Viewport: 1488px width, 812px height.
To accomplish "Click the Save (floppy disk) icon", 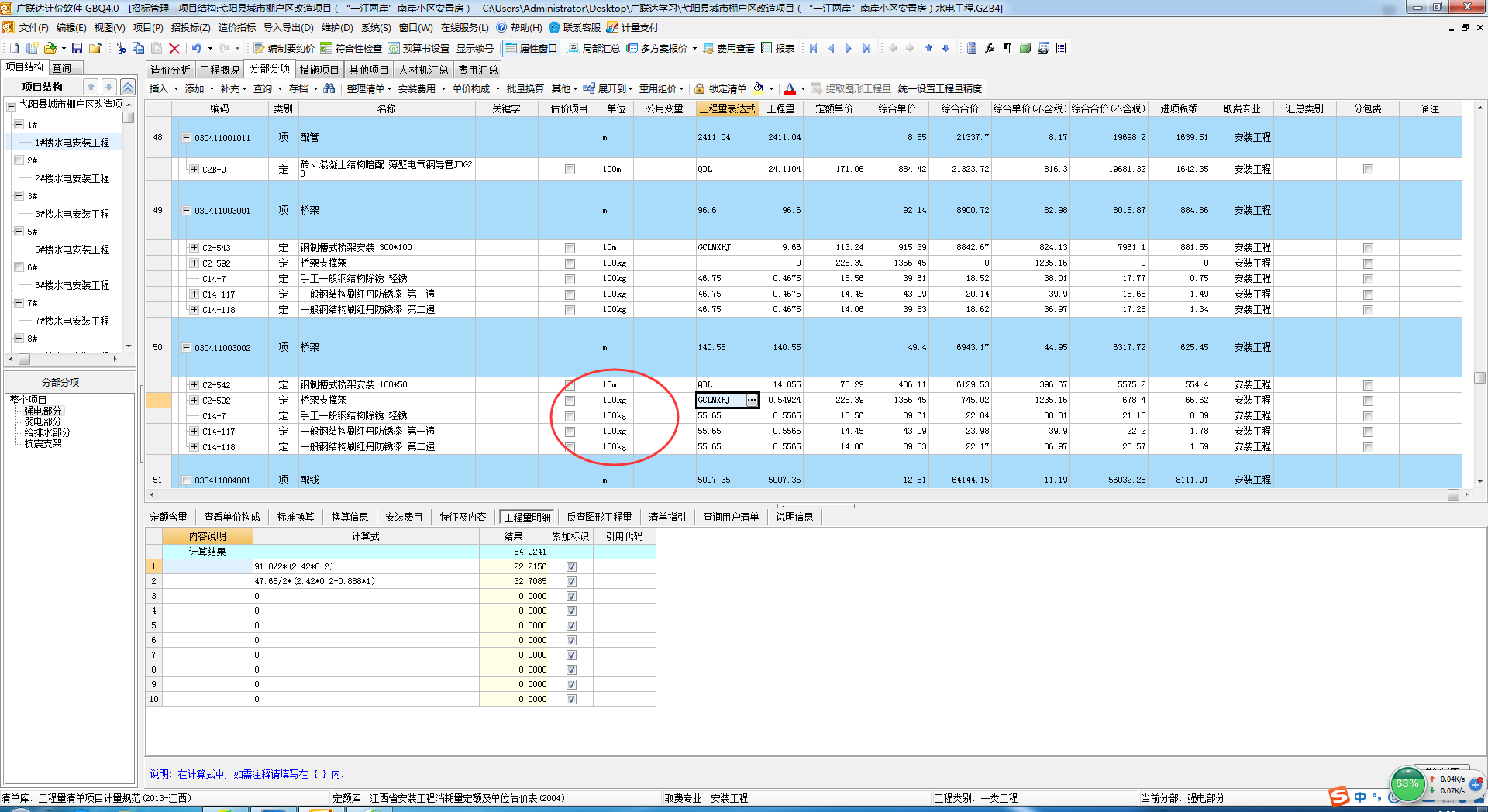I will (77, 48).
